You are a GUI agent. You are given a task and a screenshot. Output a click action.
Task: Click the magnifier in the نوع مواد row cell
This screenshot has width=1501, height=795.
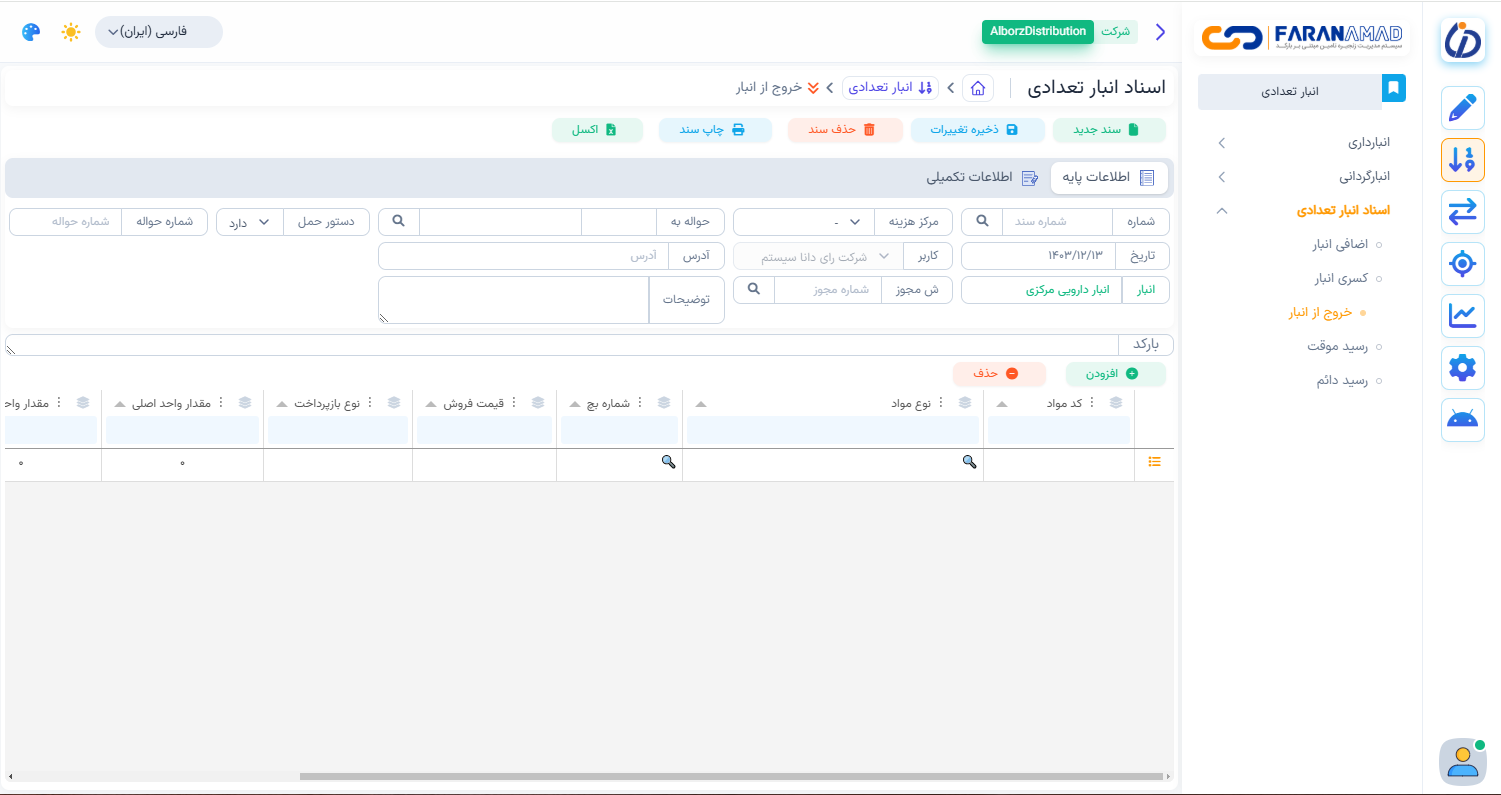click(x=969, y=462)
